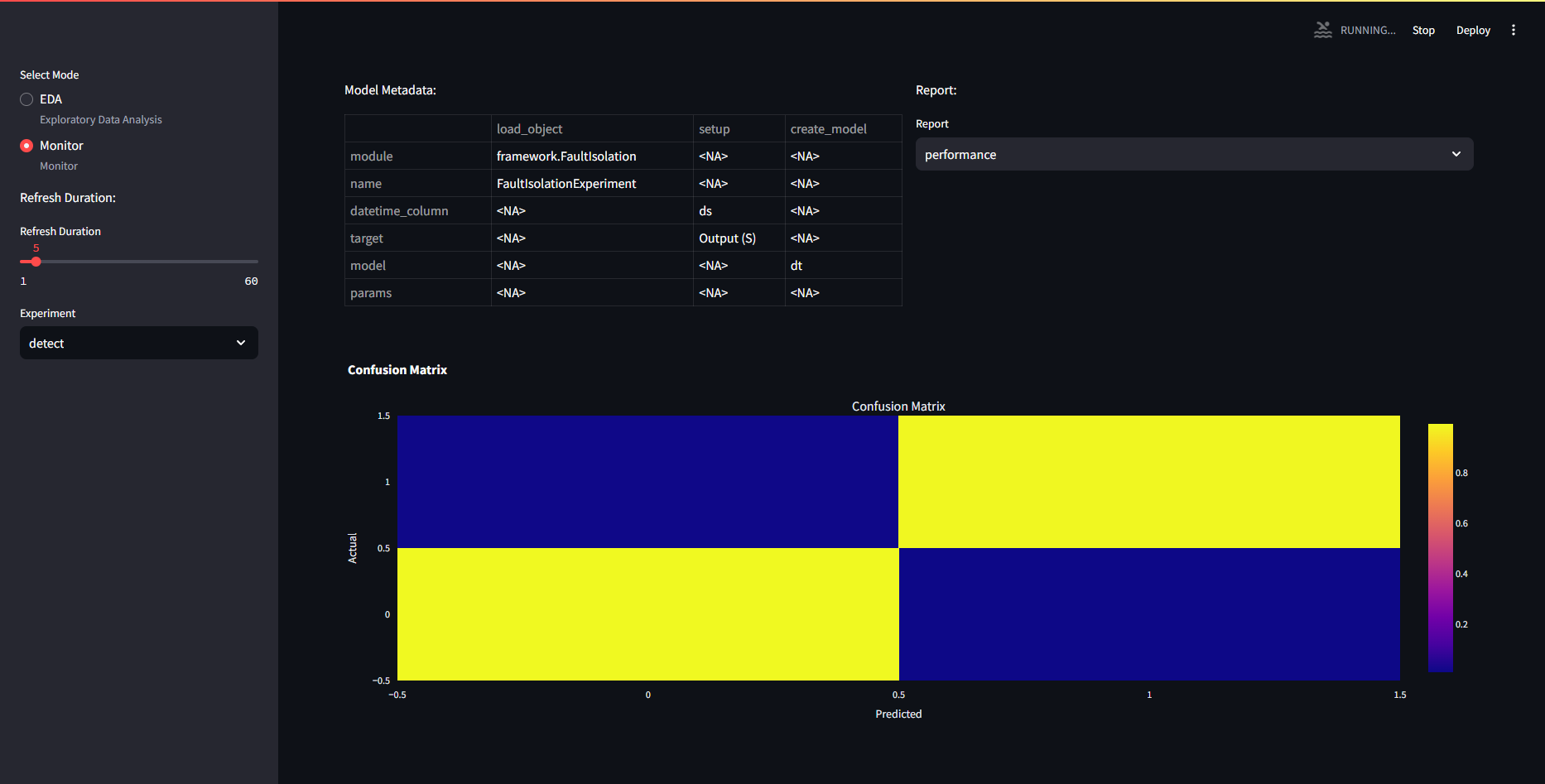Click the 'Output (S)' target cell

pyautogui.click(x=739, y=238)
